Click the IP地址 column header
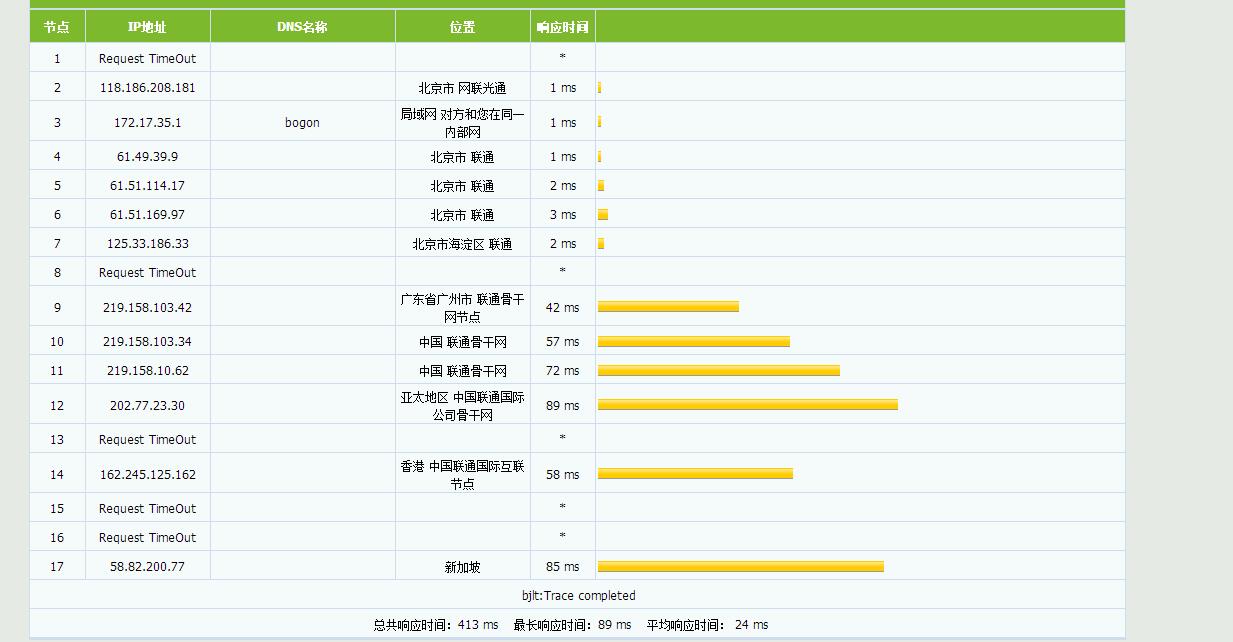Image resolution: width=1233 pixels, height=642 pixels. click(x=148, y=27)
